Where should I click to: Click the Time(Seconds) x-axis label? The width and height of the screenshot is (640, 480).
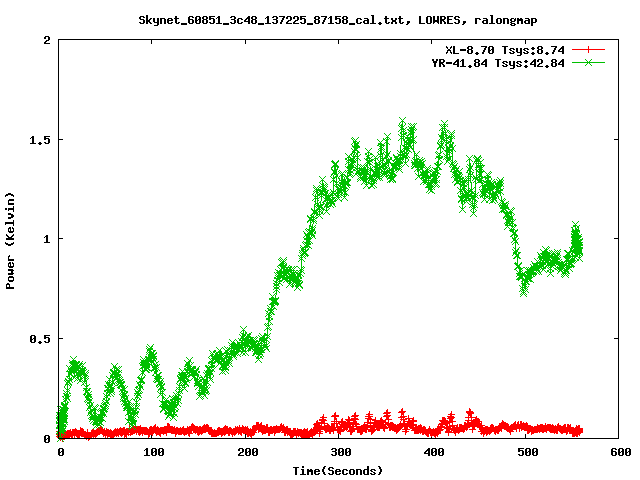click(338, 471)
